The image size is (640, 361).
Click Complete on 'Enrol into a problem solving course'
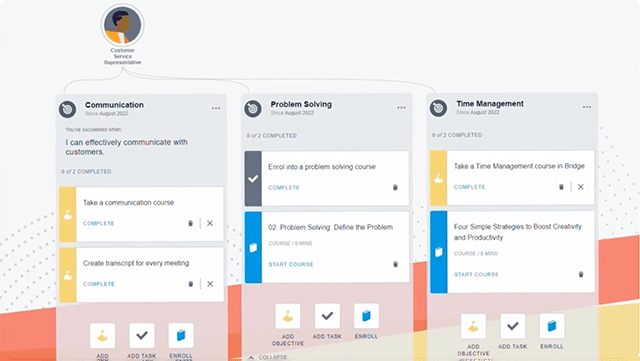click(284, 187)
